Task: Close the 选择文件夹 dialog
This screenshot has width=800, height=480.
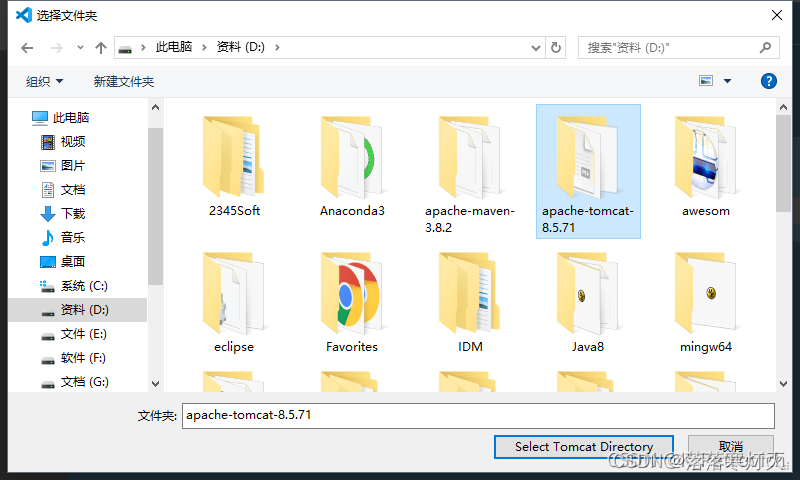Action: pyautogui.click(x=777, y=15)
